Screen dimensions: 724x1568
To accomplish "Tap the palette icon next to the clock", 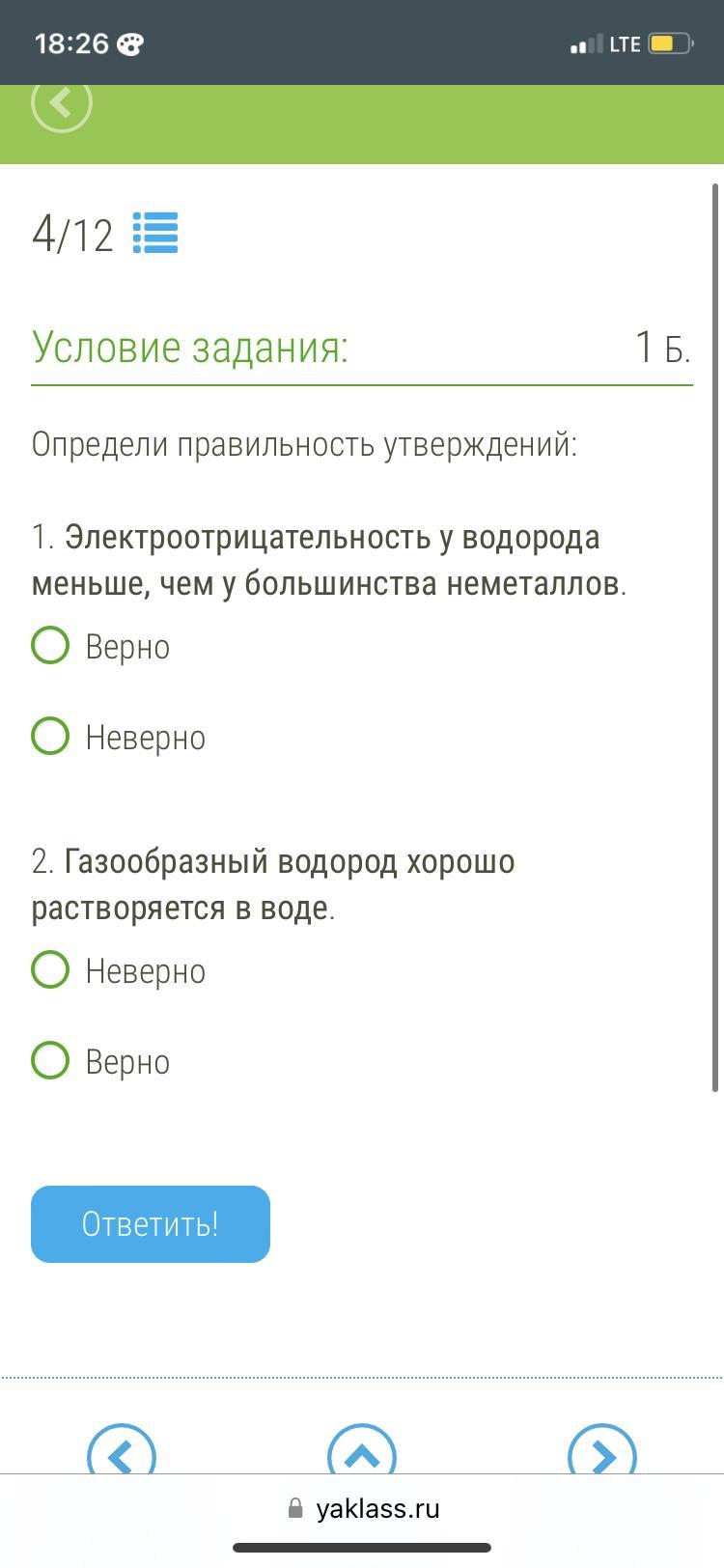I will [129, 44].
